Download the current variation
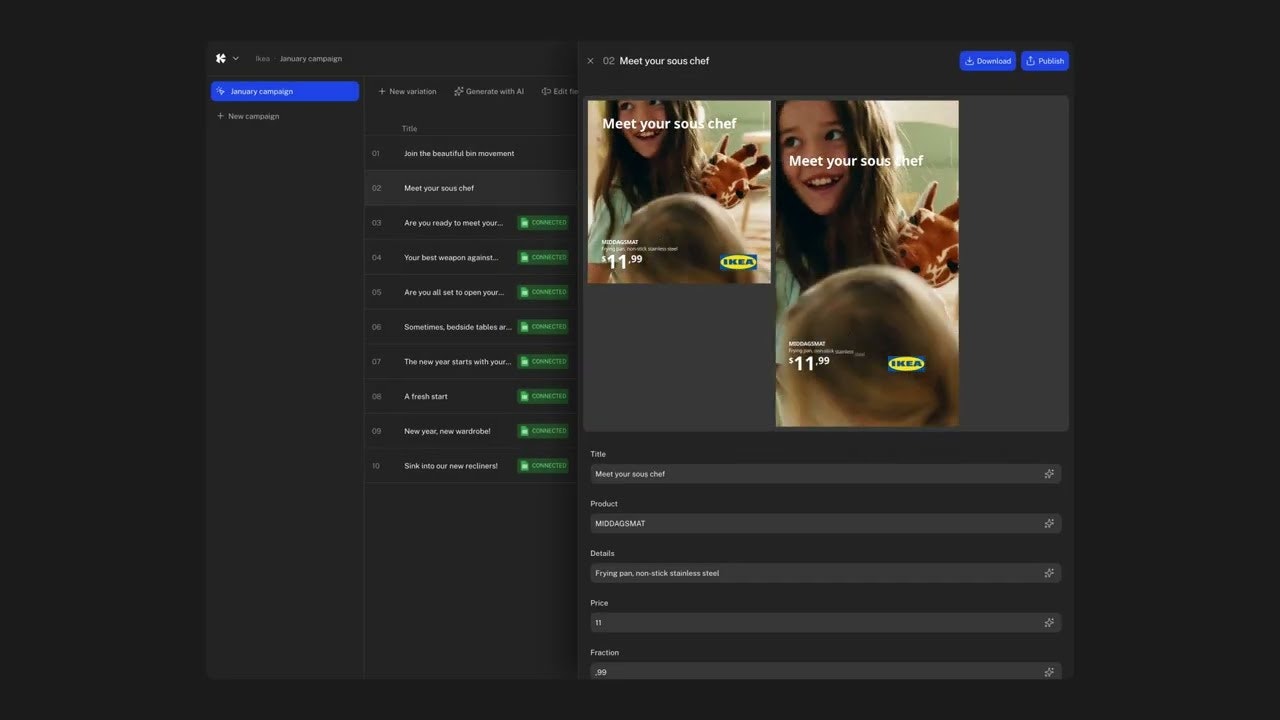 987,61
